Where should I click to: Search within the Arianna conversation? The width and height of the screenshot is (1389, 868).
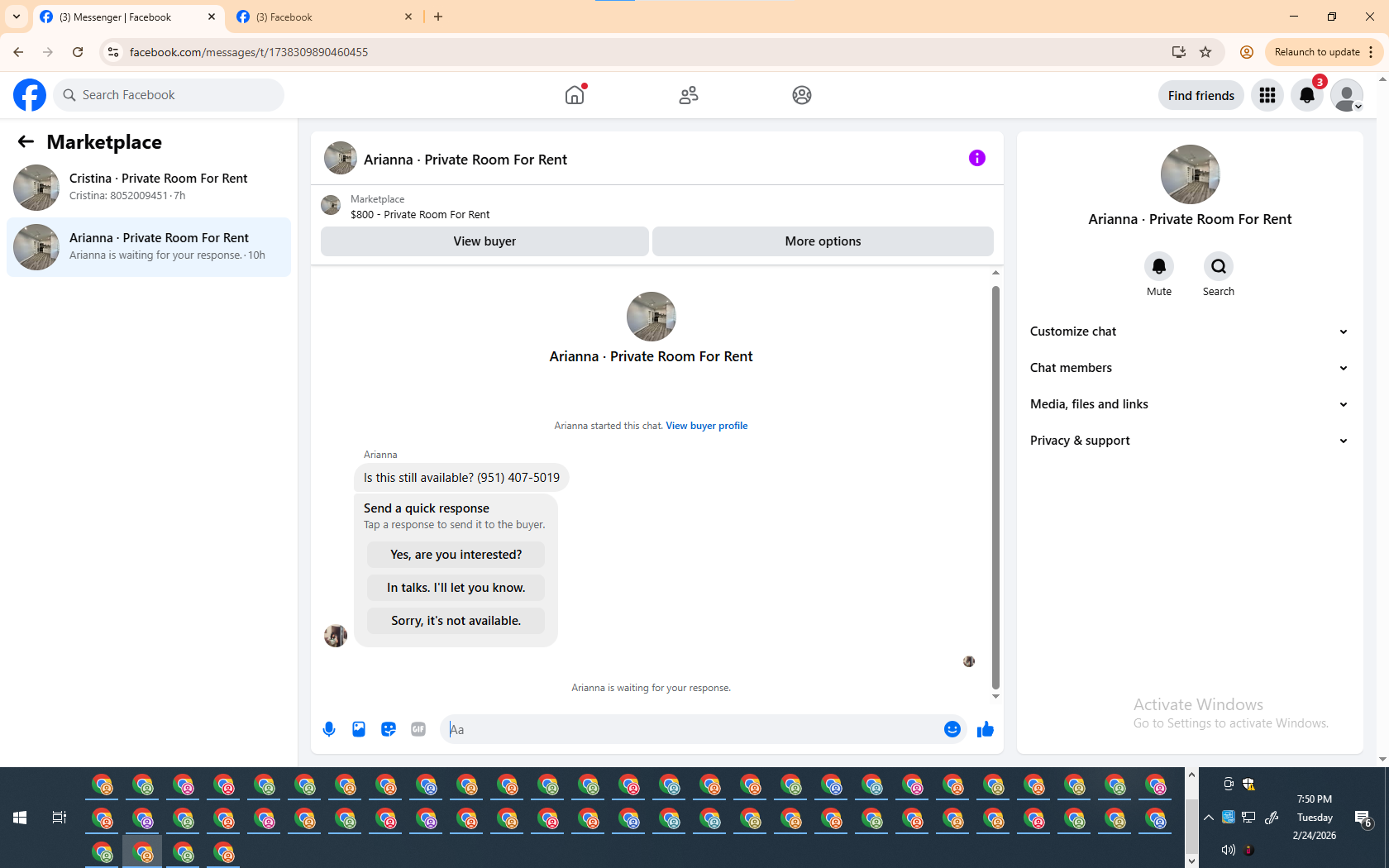pos(1219,266)
